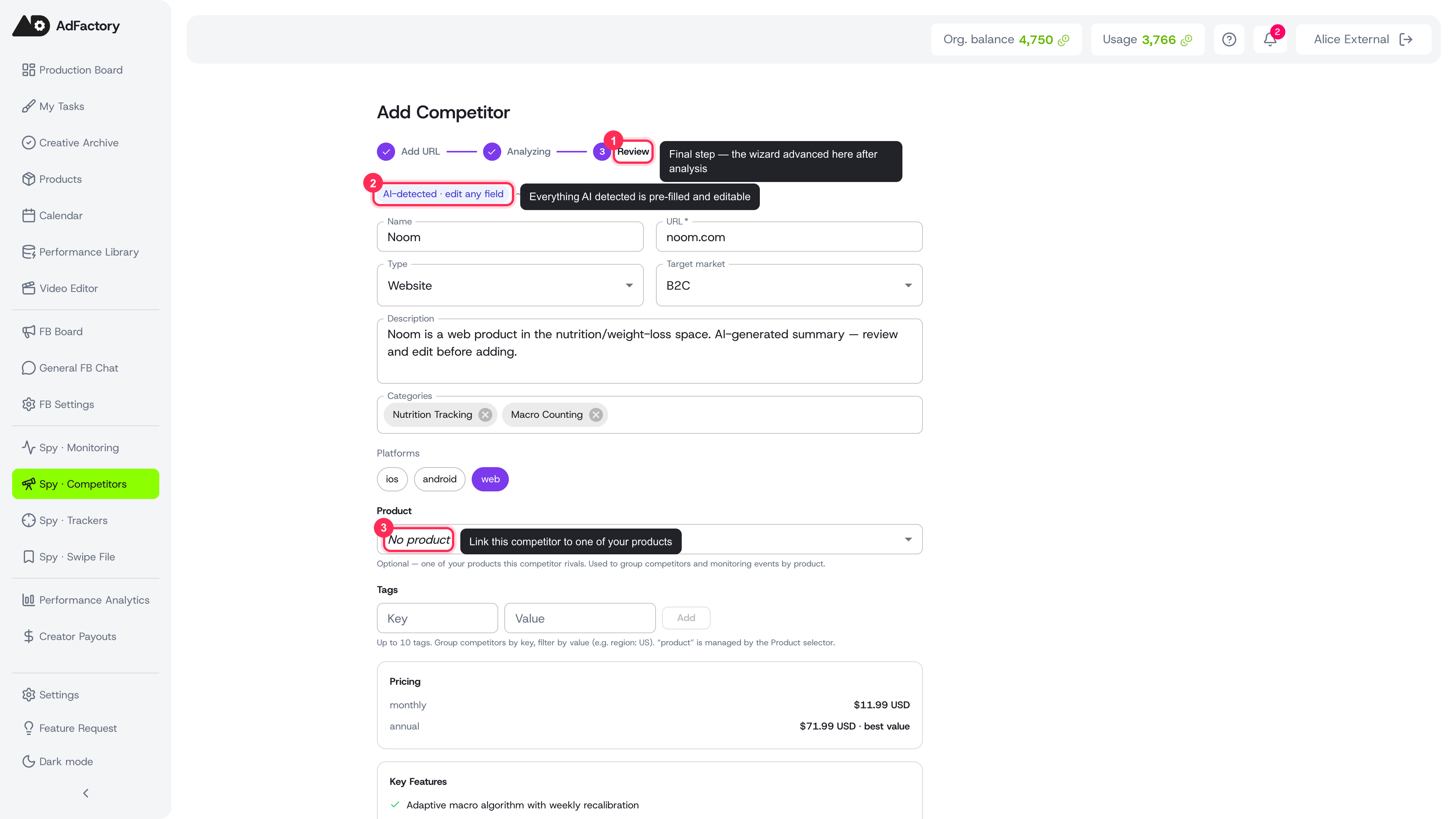Click the Name field containing Noom

click(x=510, y=237)
